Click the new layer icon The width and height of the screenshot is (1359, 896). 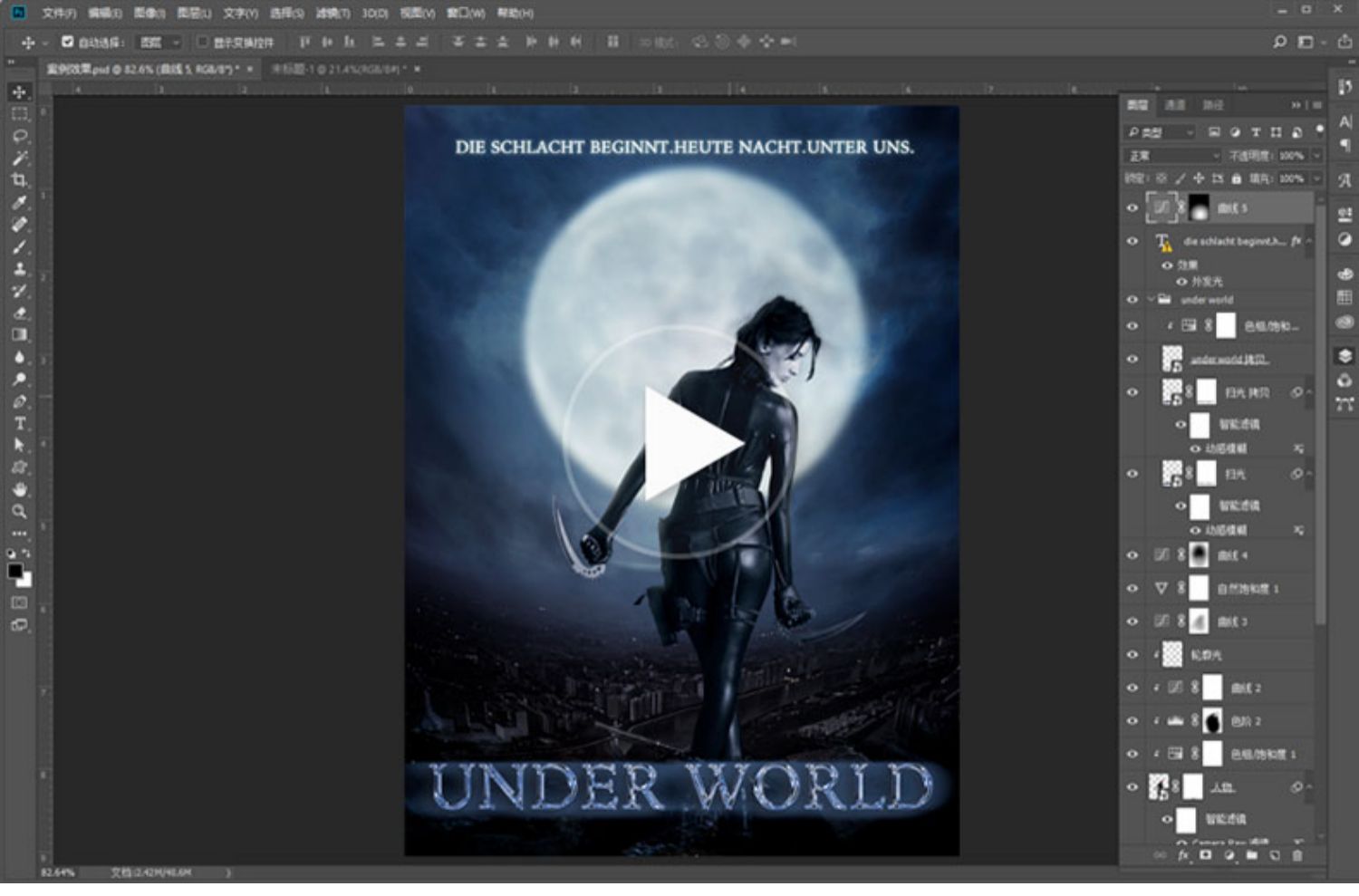[x=1275, y=855]
